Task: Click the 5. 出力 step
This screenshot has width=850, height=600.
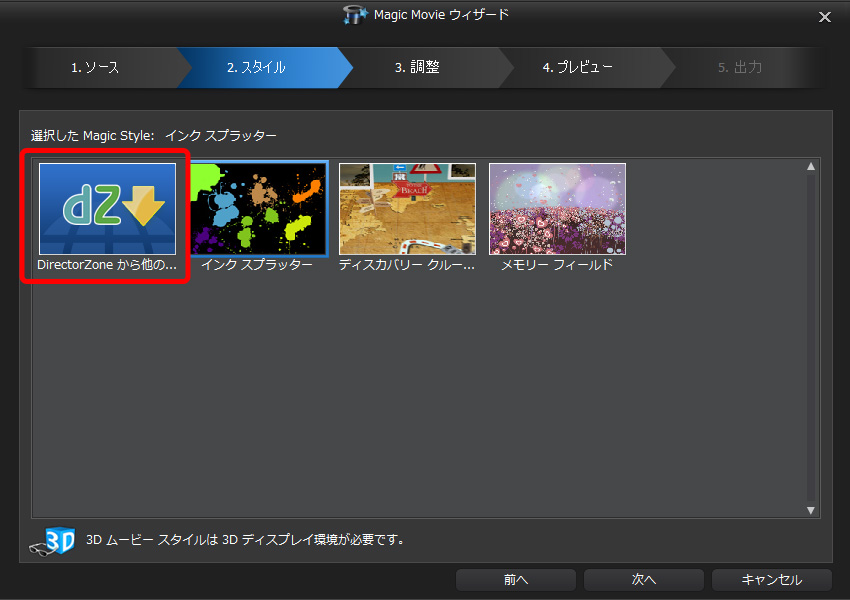Action: [739, 68]
